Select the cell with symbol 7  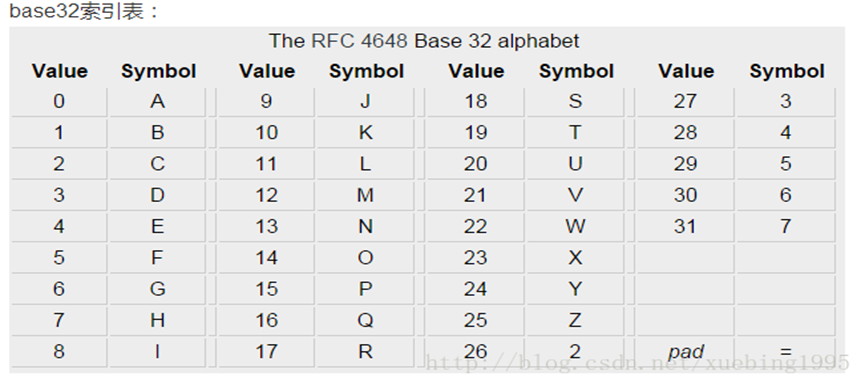pos(786,227)
